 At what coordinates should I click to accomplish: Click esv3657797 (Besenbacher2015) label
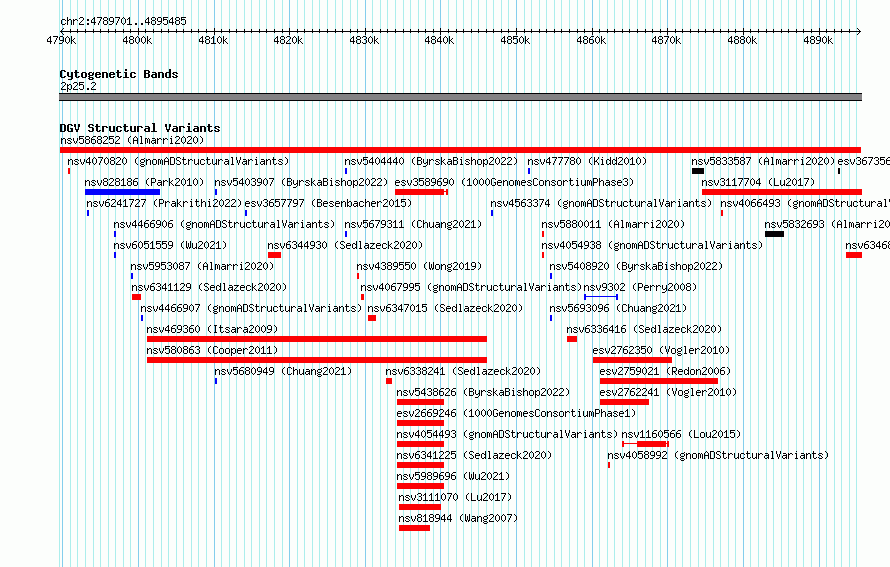(x=328, y=203)
